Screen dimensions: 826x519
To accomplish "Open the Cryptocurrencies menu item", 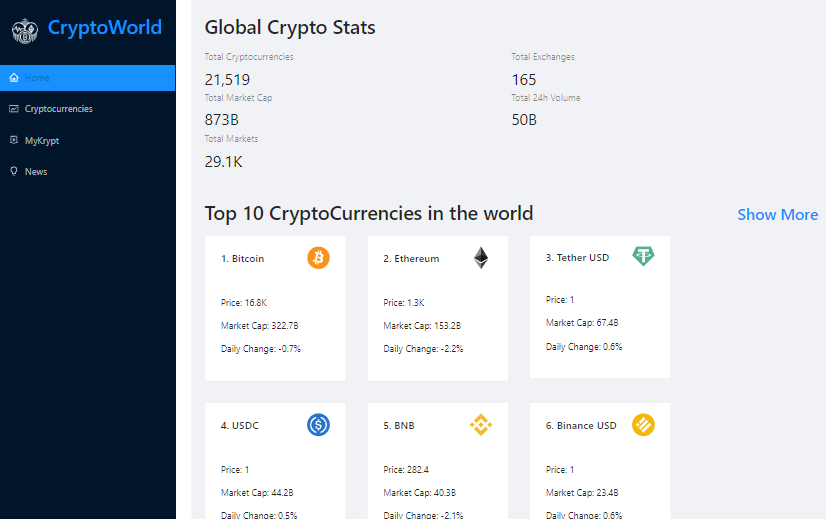I will click(87, 109).
